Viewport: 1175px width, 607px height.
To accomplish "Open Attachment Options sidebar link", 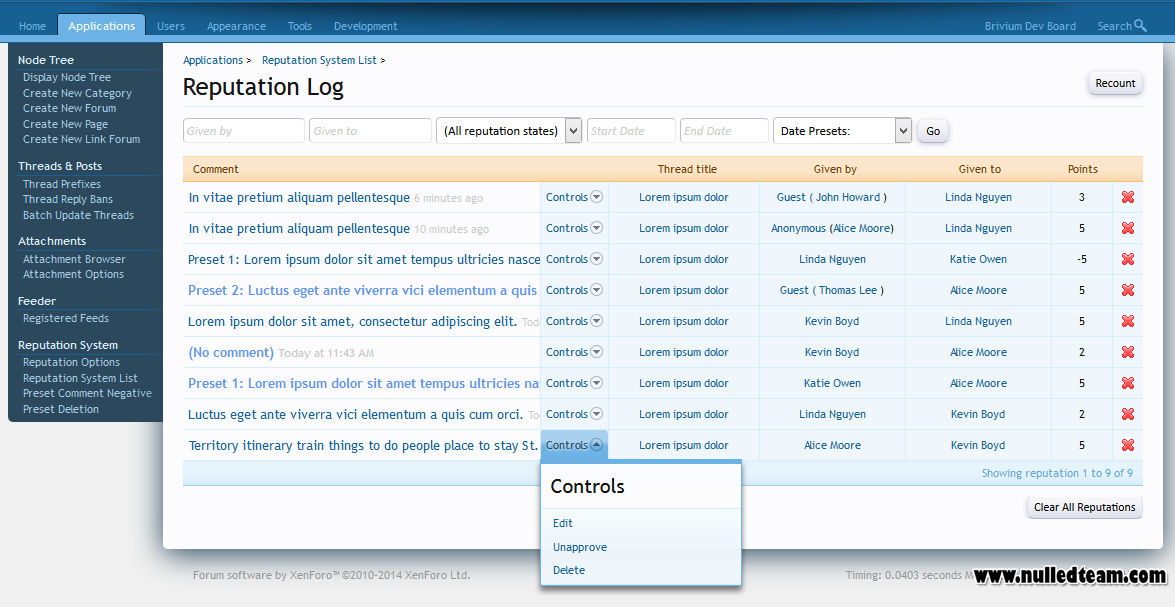I will point(73,274).
